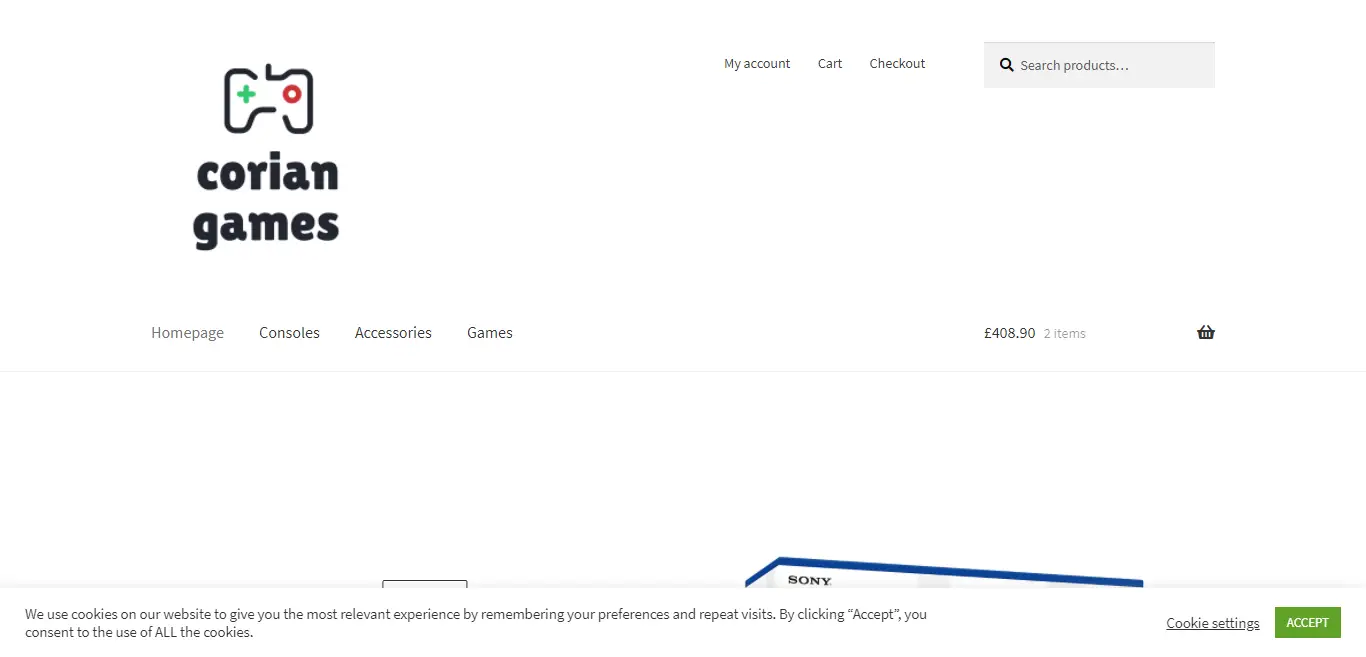Open My account page
The width and height of the screenshot is (1366, 657).
pyautogui.click(x=757, y=63)
